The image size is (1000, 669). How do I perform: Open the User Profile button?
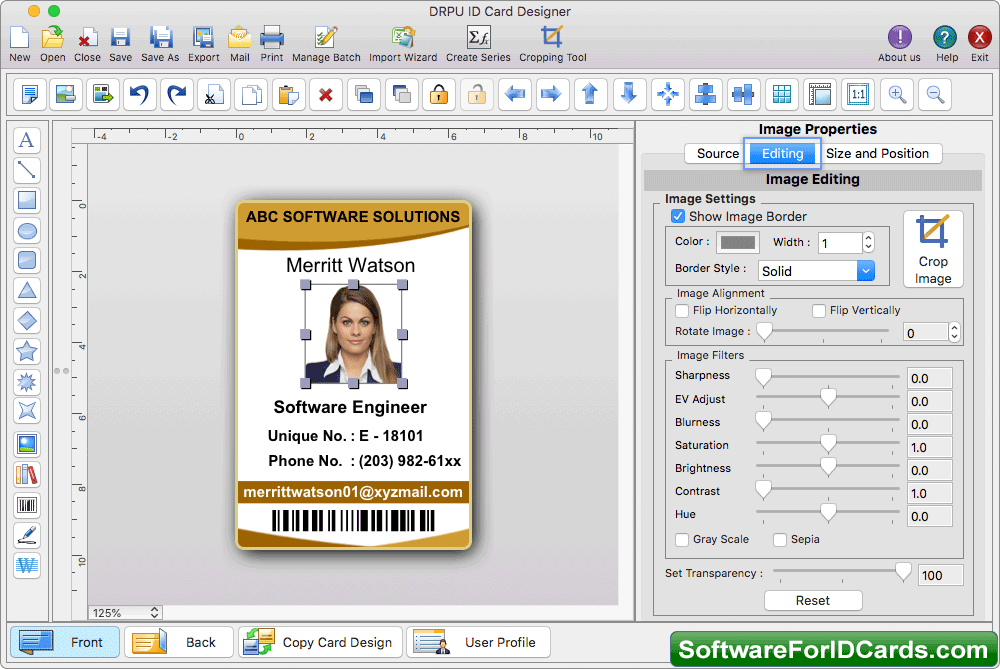(x=478, y=642)
